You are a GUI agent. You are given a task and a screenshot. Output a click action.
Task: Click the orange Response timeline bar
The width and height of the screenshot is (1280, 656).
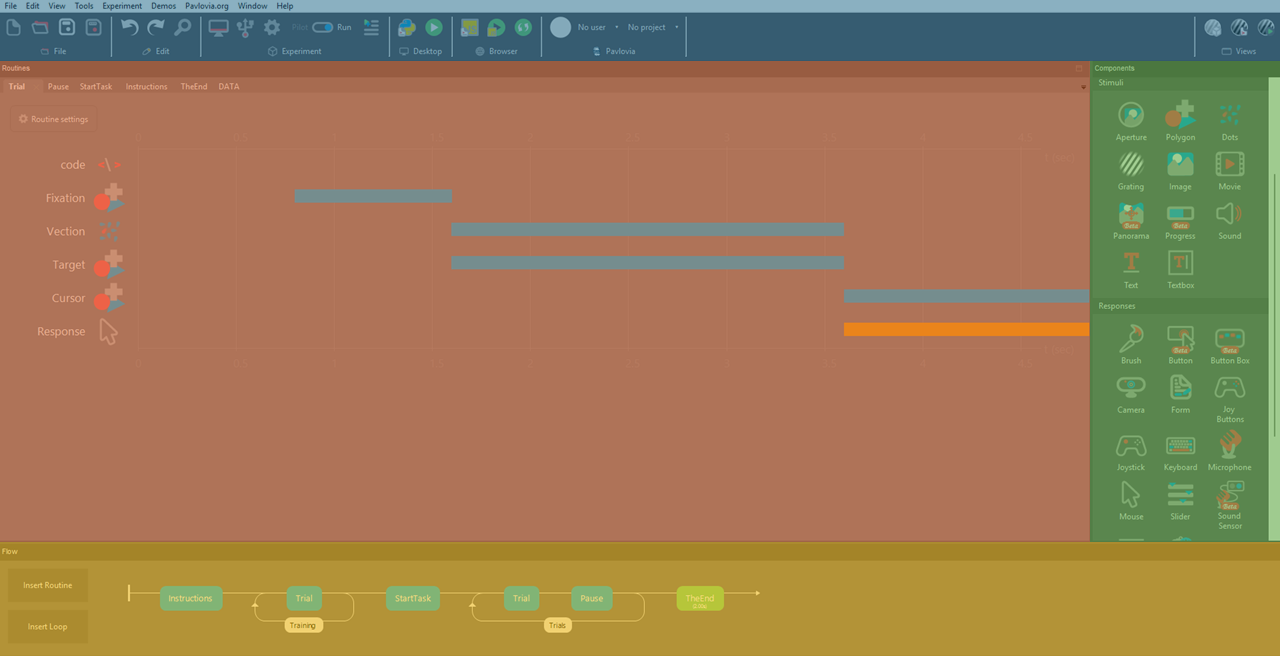(x=966, y=329)
